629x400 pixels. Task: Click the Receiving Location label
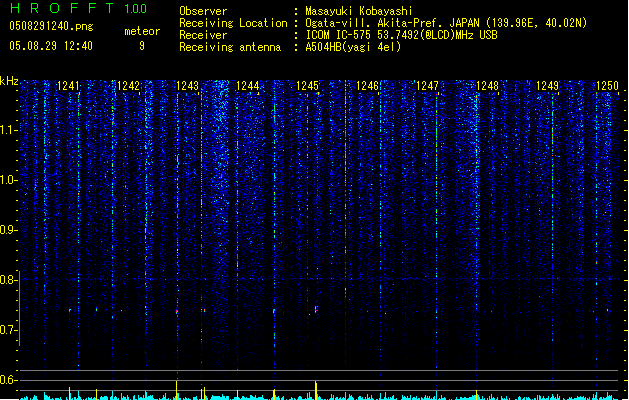click(x=233, y=23)
